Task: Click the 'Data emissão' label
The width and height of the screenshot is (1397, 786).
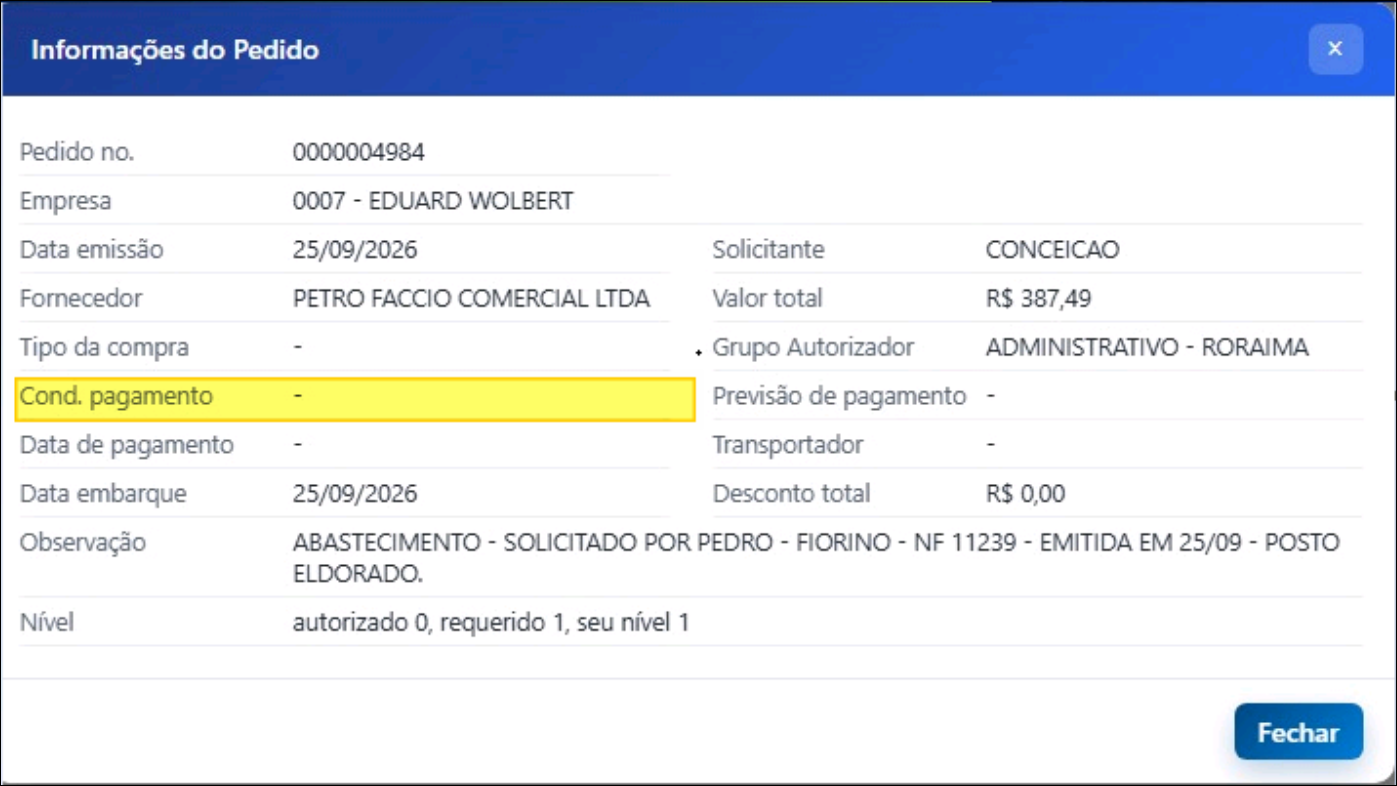Action: tap(91, 250)
